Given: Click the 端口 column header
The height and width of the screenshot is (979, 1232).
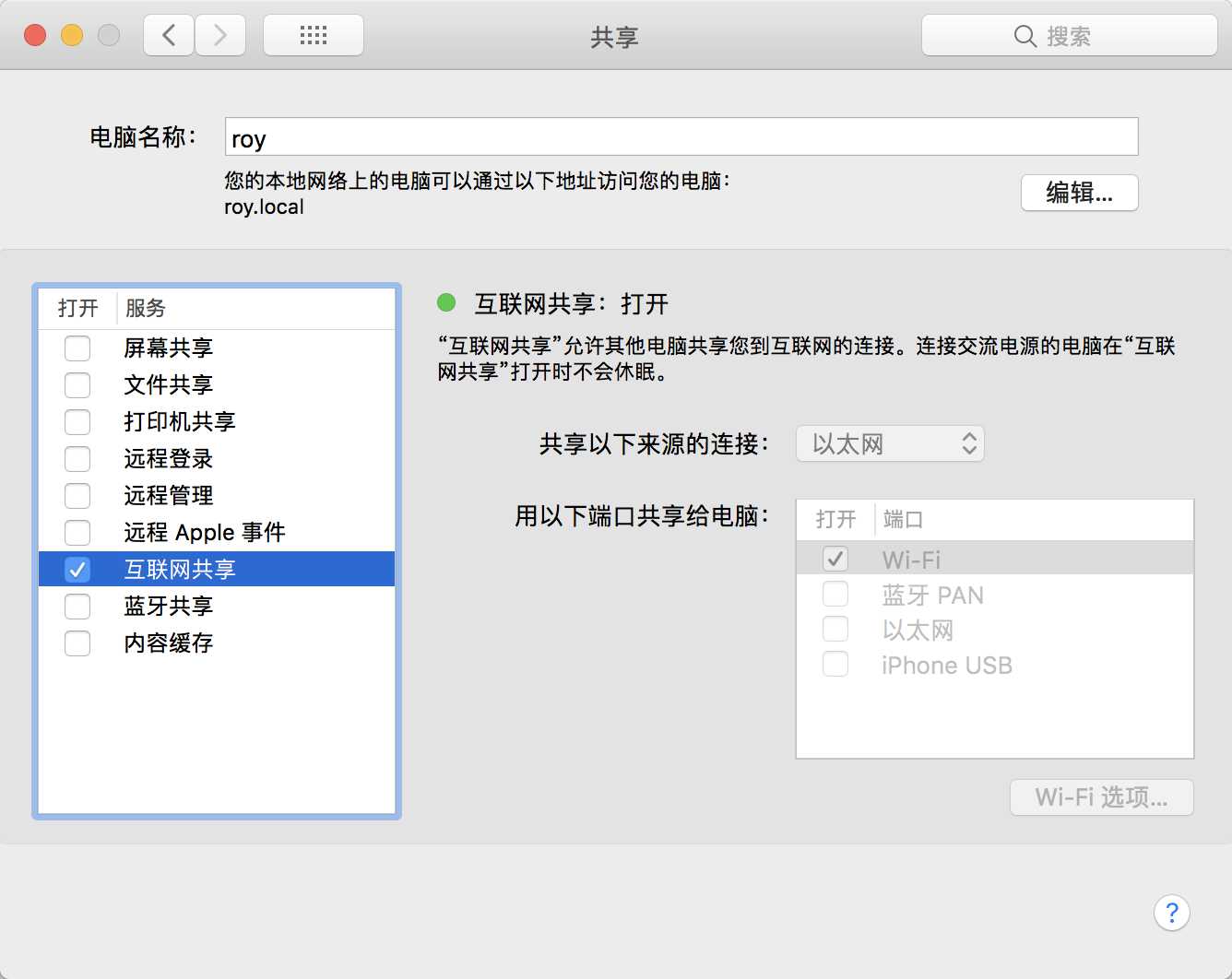Looking at the screenshot, I should [903, 519].
